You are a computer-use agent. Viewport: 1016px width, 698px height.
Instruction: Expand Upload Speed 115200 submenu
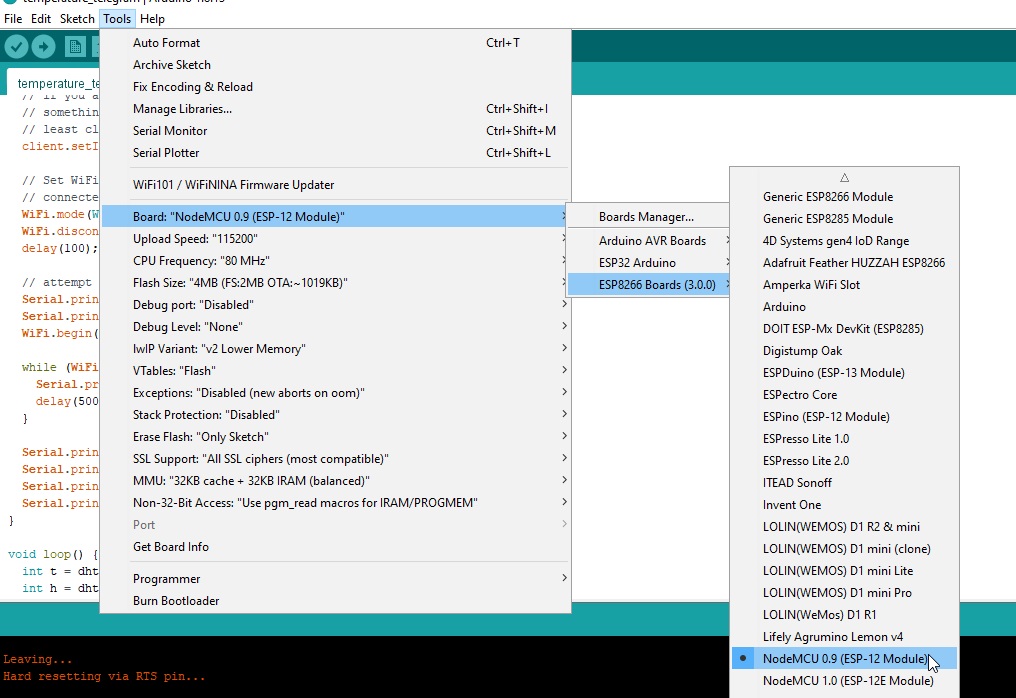pos(336,238)
